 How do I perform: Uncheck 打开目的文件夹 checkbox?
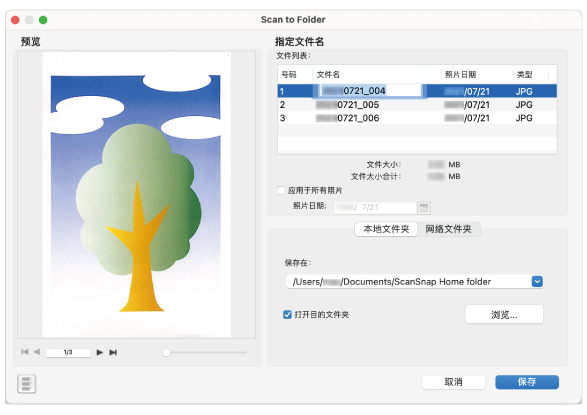[x=287, y=315]
